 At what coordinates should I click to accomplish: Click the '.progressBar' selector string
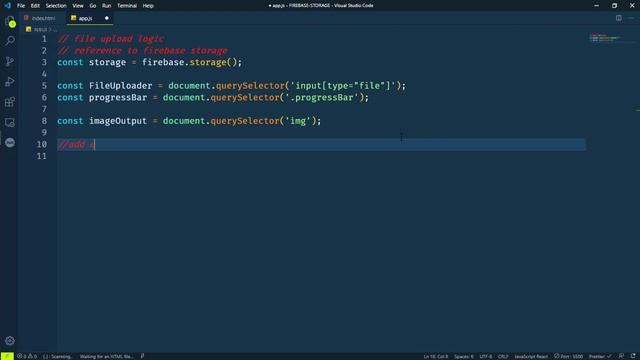[x=322, y=98]
